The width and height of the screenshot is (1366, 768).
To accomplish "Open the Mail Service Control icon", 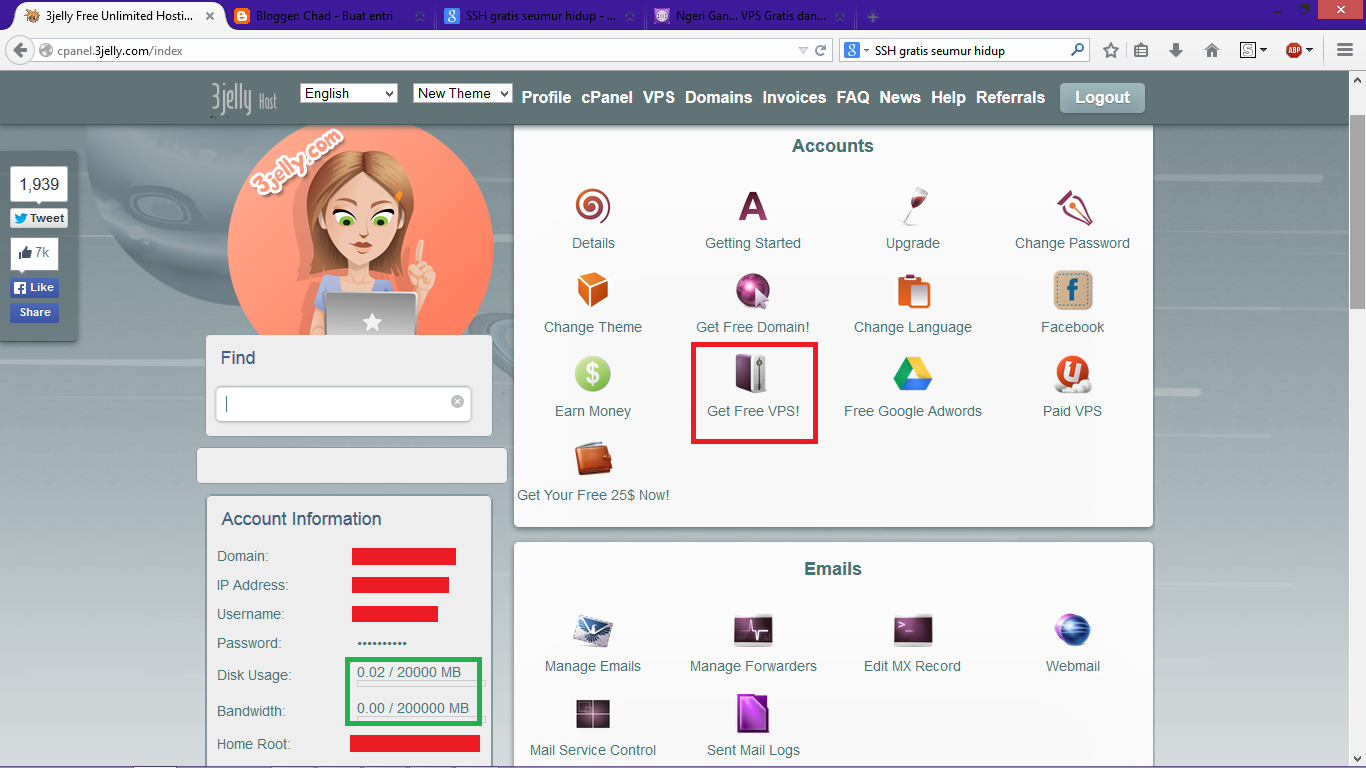I will (593, 714).
